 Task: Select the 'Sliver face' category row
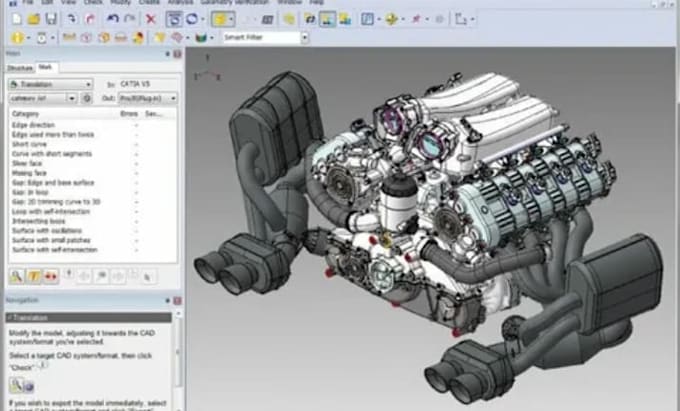(92, 163)
